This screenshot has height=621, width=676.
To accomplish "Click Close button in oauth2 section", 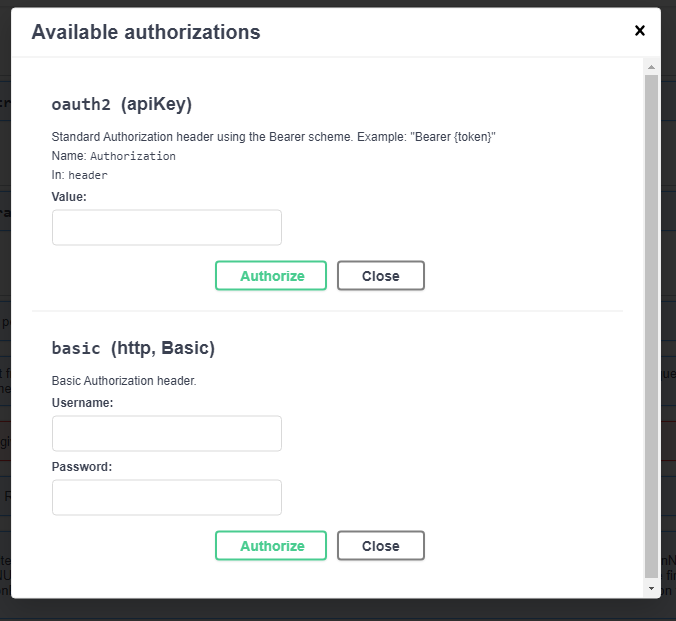I will (x=380, y=276).
